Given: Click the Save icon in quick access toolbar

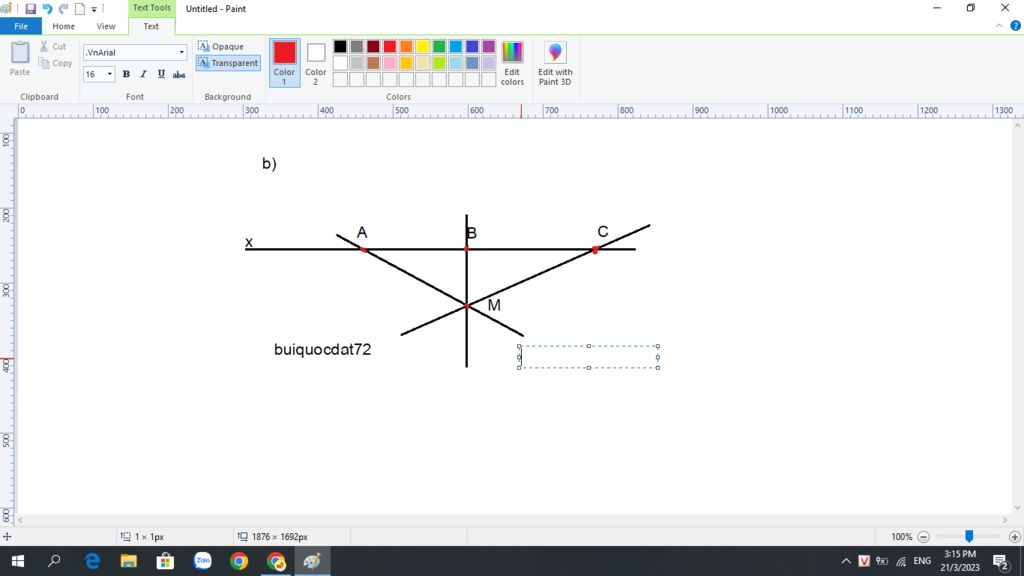Looking at the screenshot, I should pyautogui.click(x=31, y=9).
